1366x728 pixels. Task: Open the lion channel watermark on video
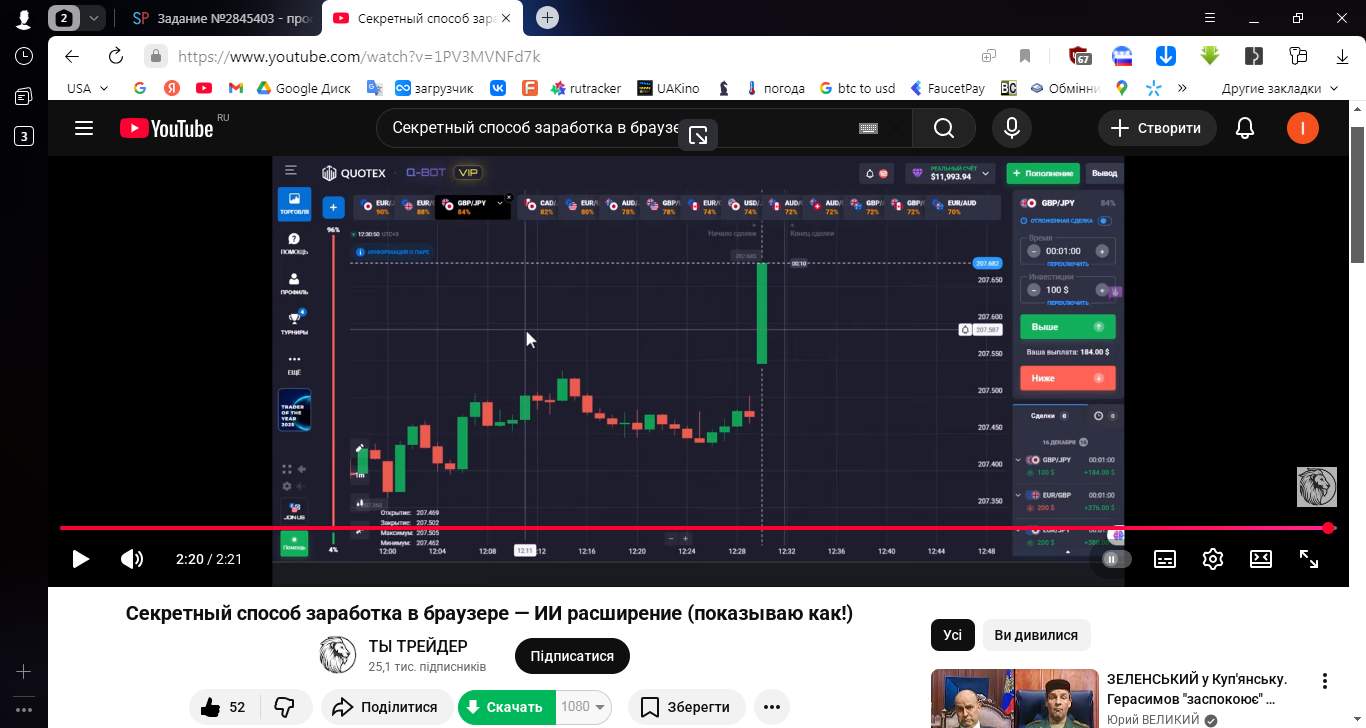1317,487
